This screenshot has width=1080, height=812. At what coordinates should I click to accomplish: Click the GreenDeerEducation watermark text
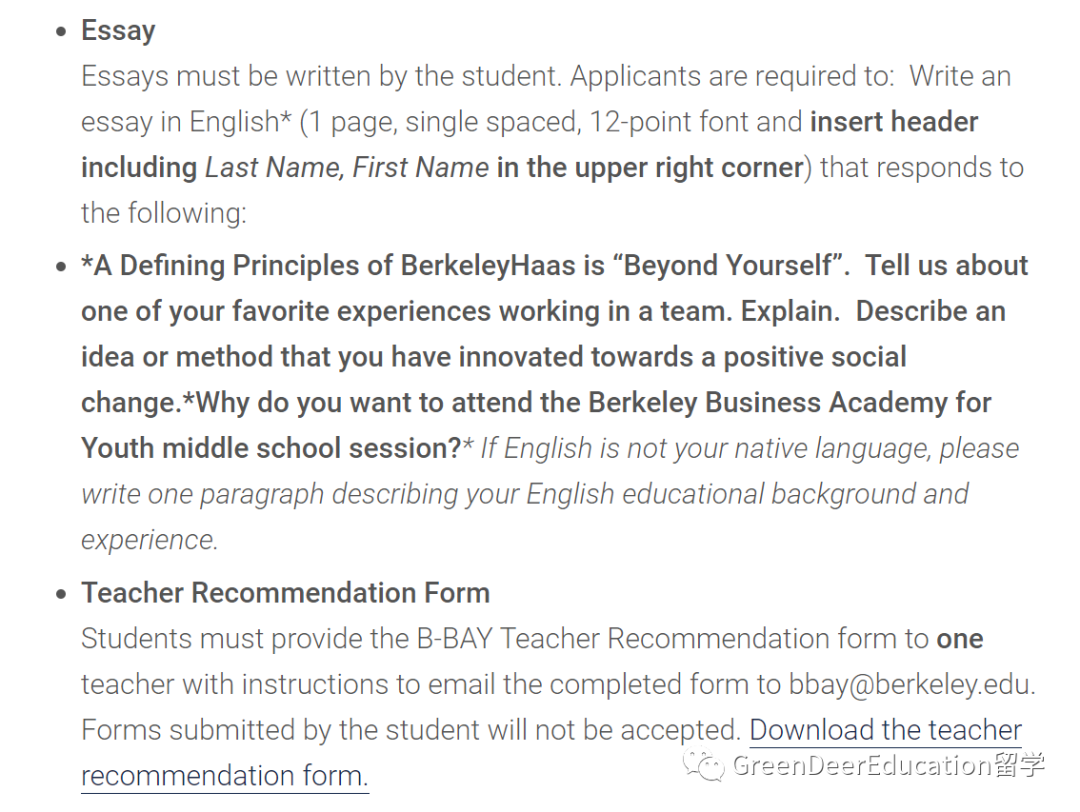point(888,765)
